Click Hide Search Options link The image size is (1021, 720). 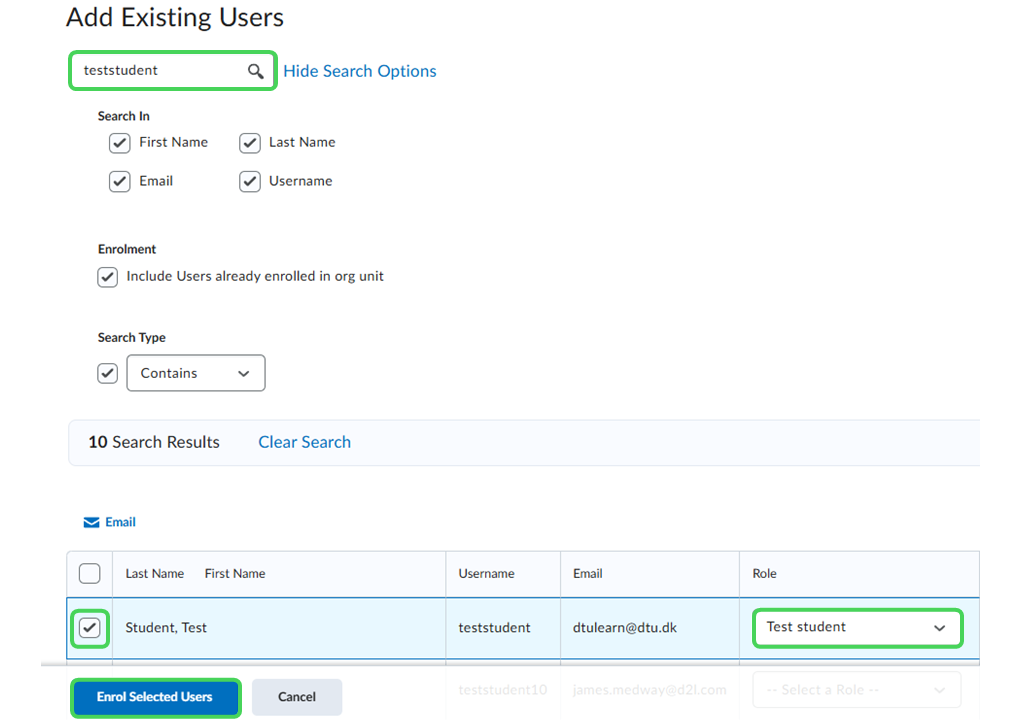point(360,71)
